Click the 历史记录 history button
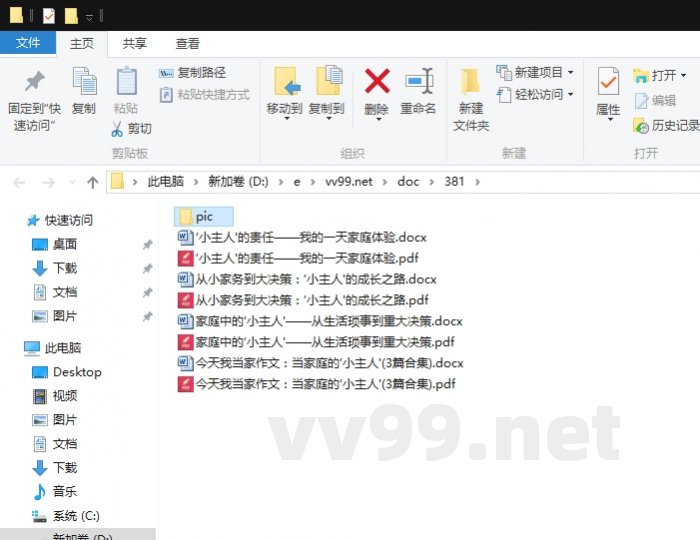Image resolution: width=700 pixels, height=540 pixels. (x=666, y=126)
